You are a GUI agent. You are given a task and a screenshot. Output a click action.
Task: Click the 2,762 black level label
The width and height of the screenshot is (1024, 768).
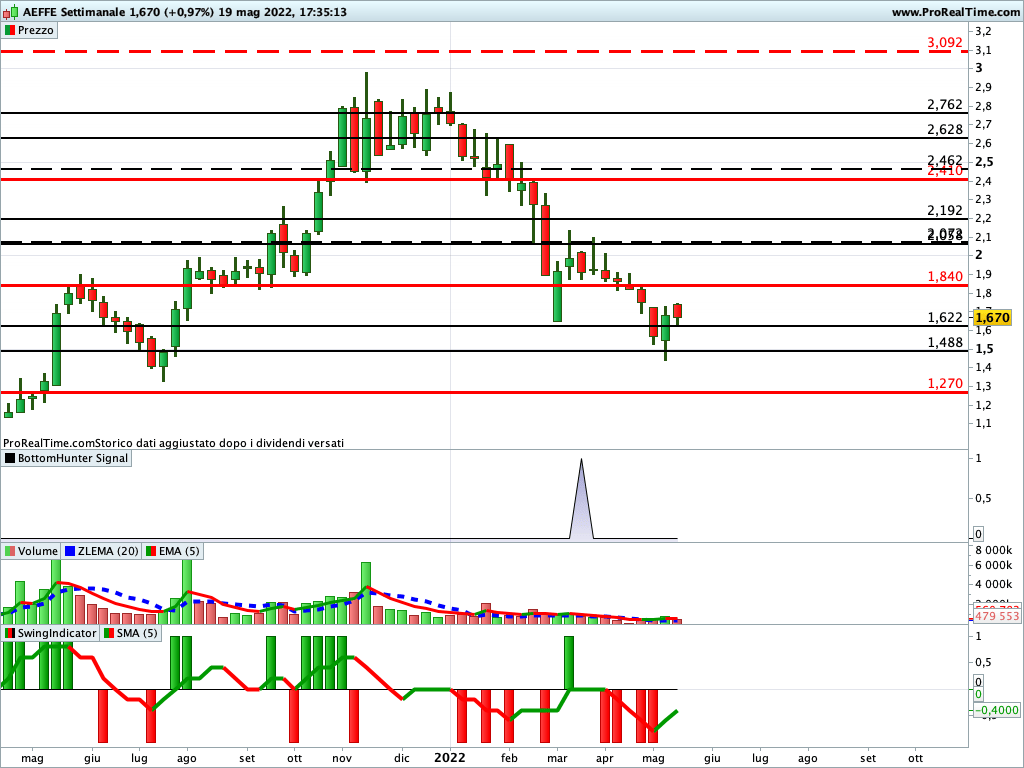click(x=944, y=104)
